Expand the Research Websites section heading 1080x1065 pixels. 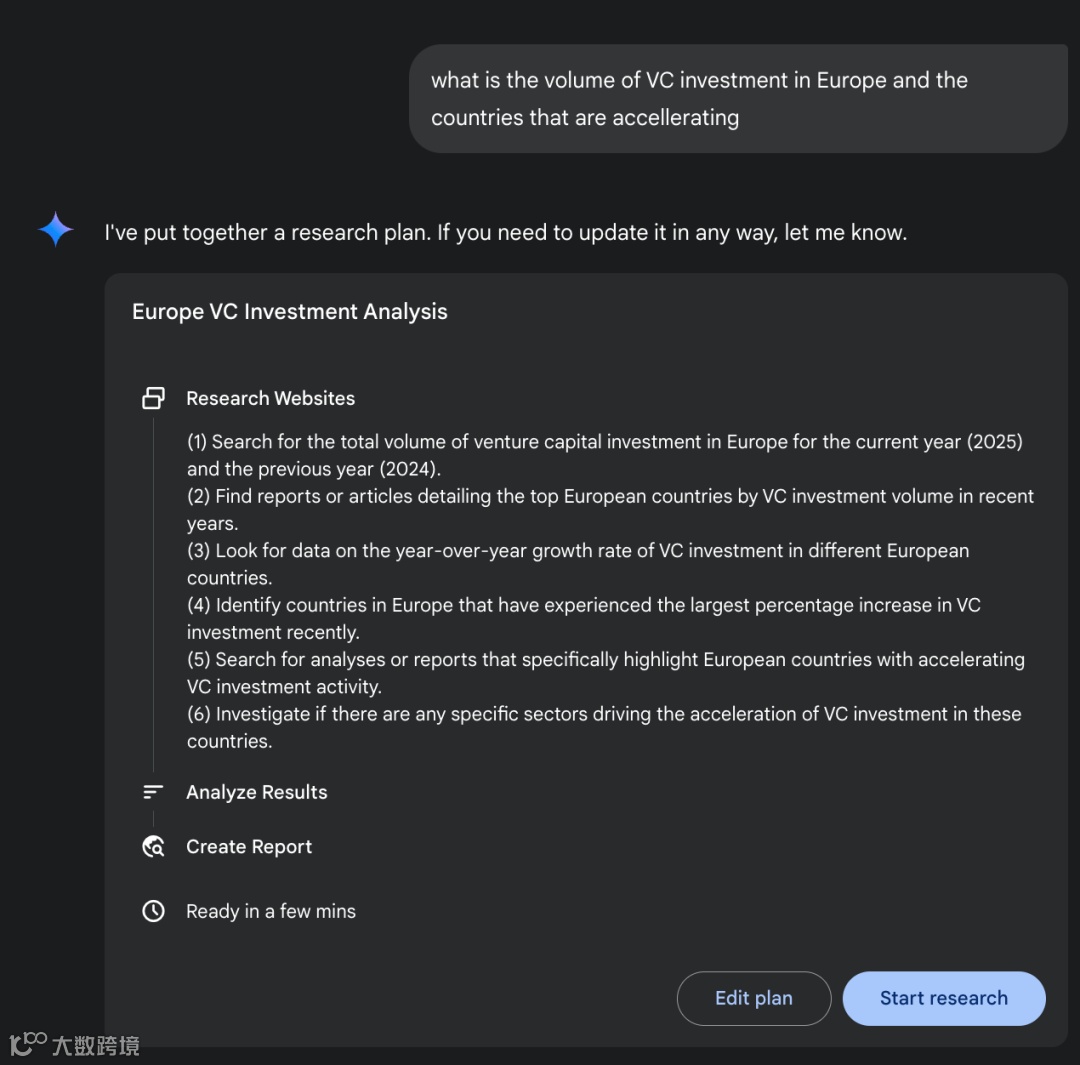(271, 398)
